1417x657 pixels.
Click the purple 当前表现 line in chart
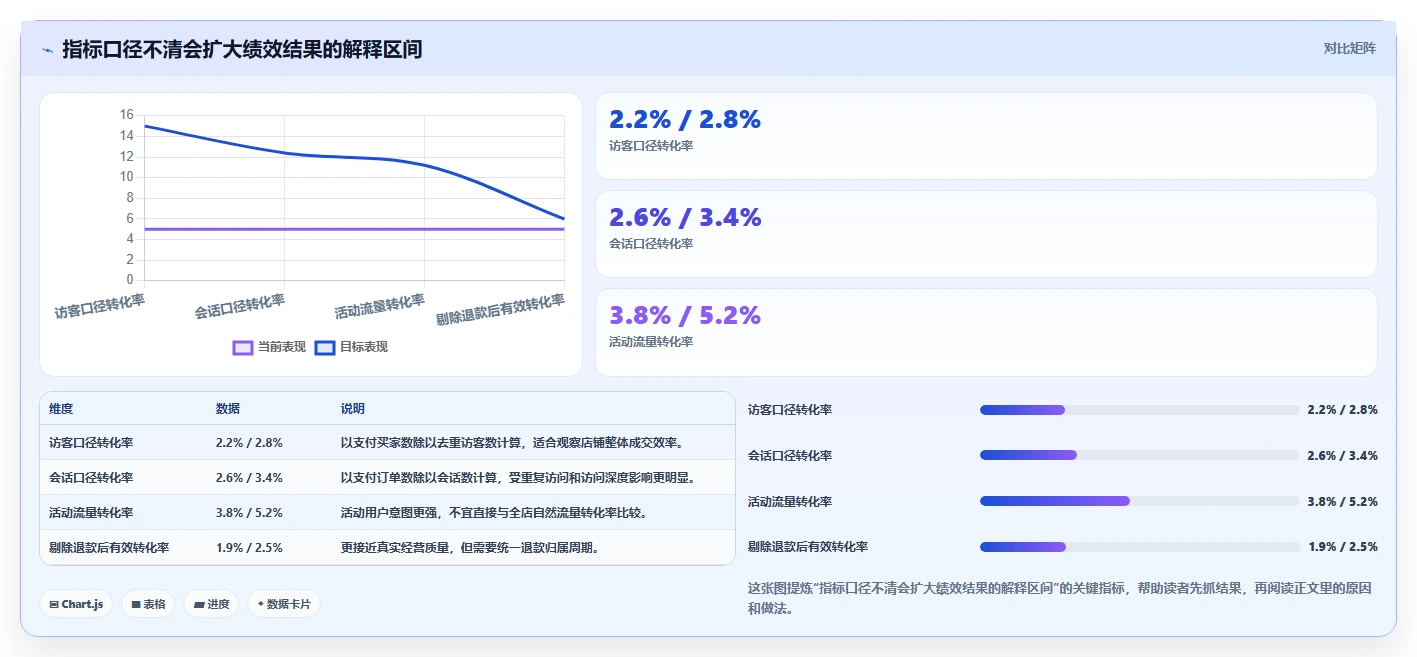[x=355, y=229]
